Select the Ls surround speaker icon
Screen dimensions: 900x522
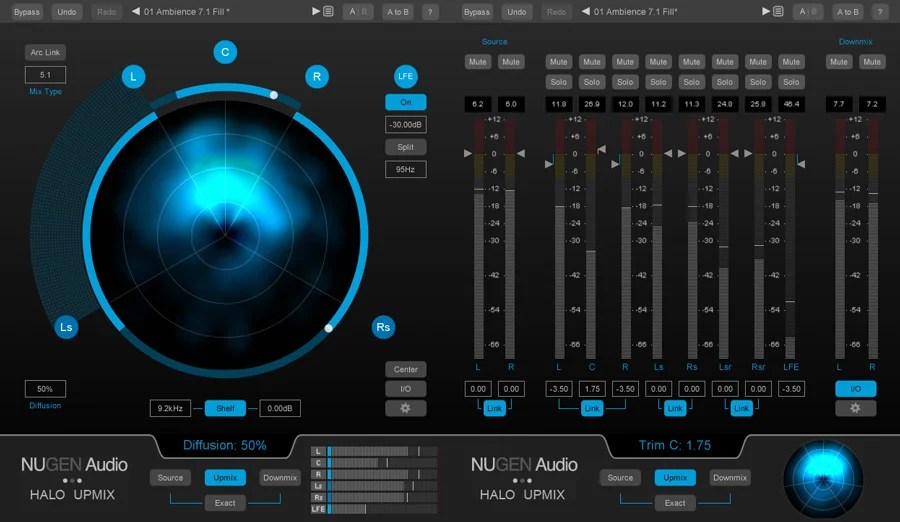pos(66,327)
